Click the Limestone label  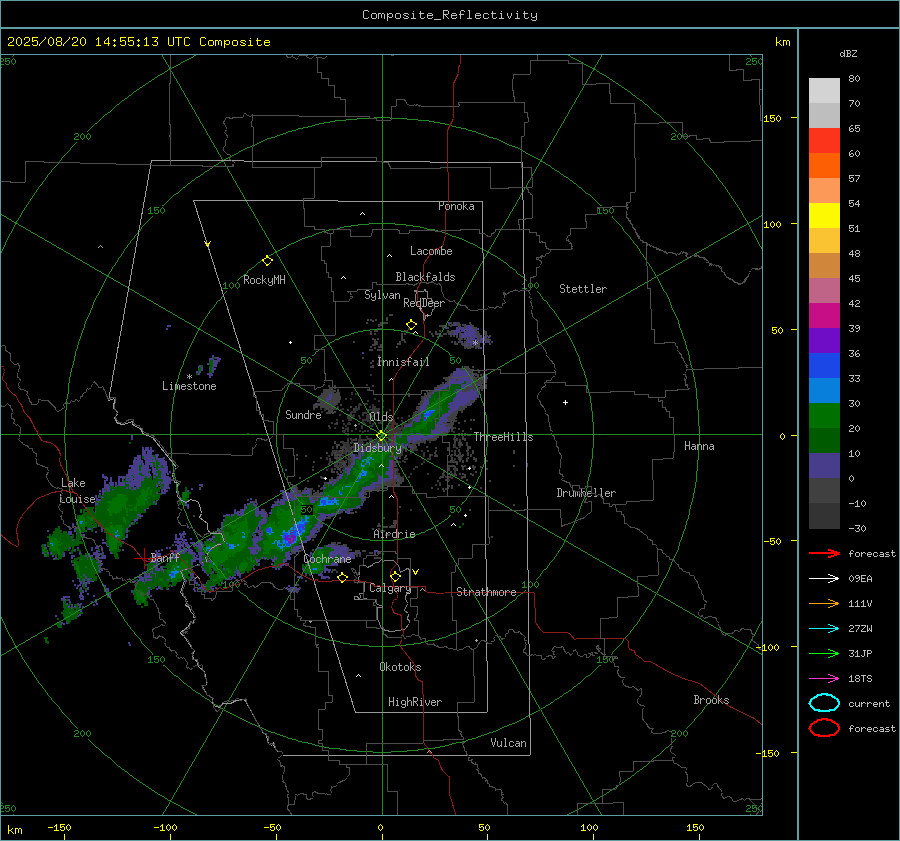[189, 386]
